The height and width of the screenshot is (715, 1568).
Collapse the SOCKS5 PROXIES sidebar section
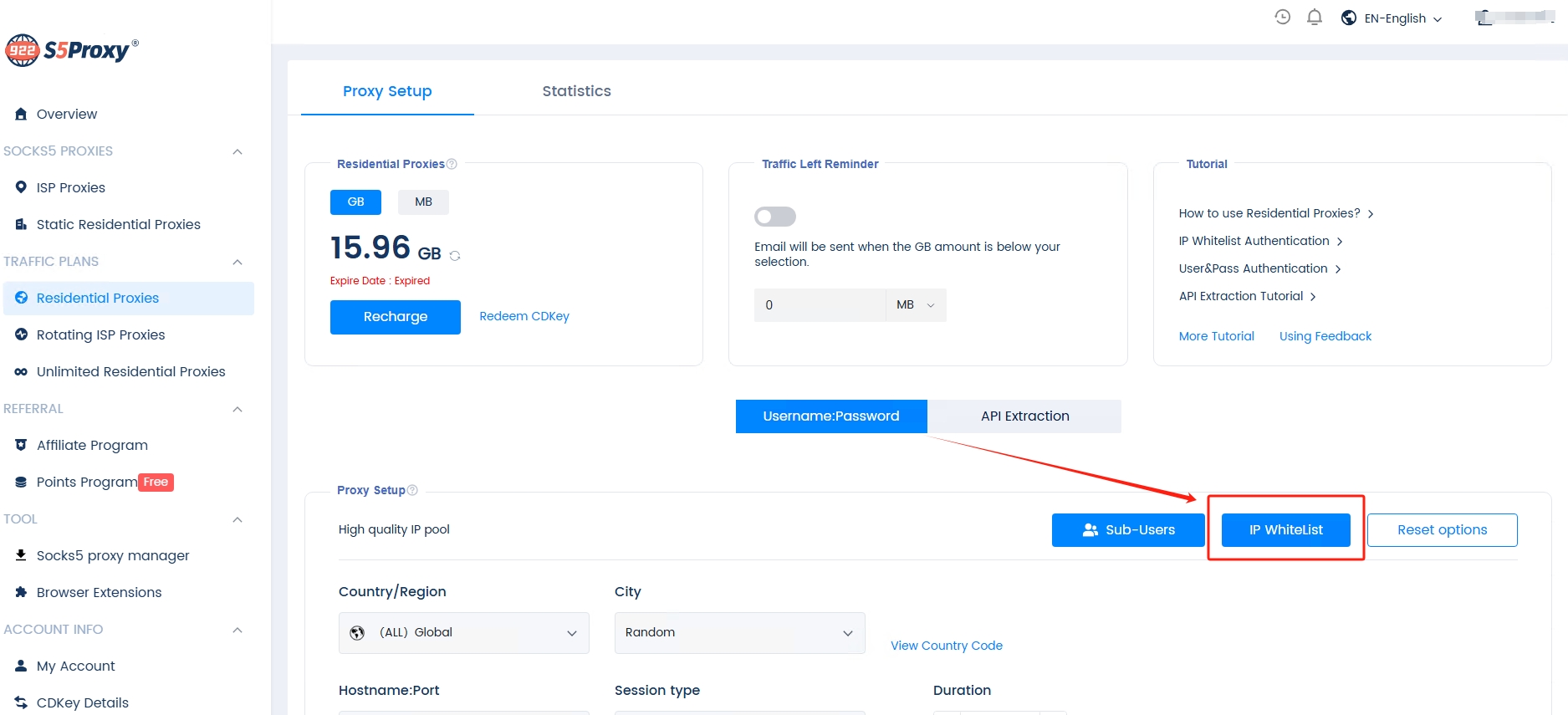coord(237,151)
